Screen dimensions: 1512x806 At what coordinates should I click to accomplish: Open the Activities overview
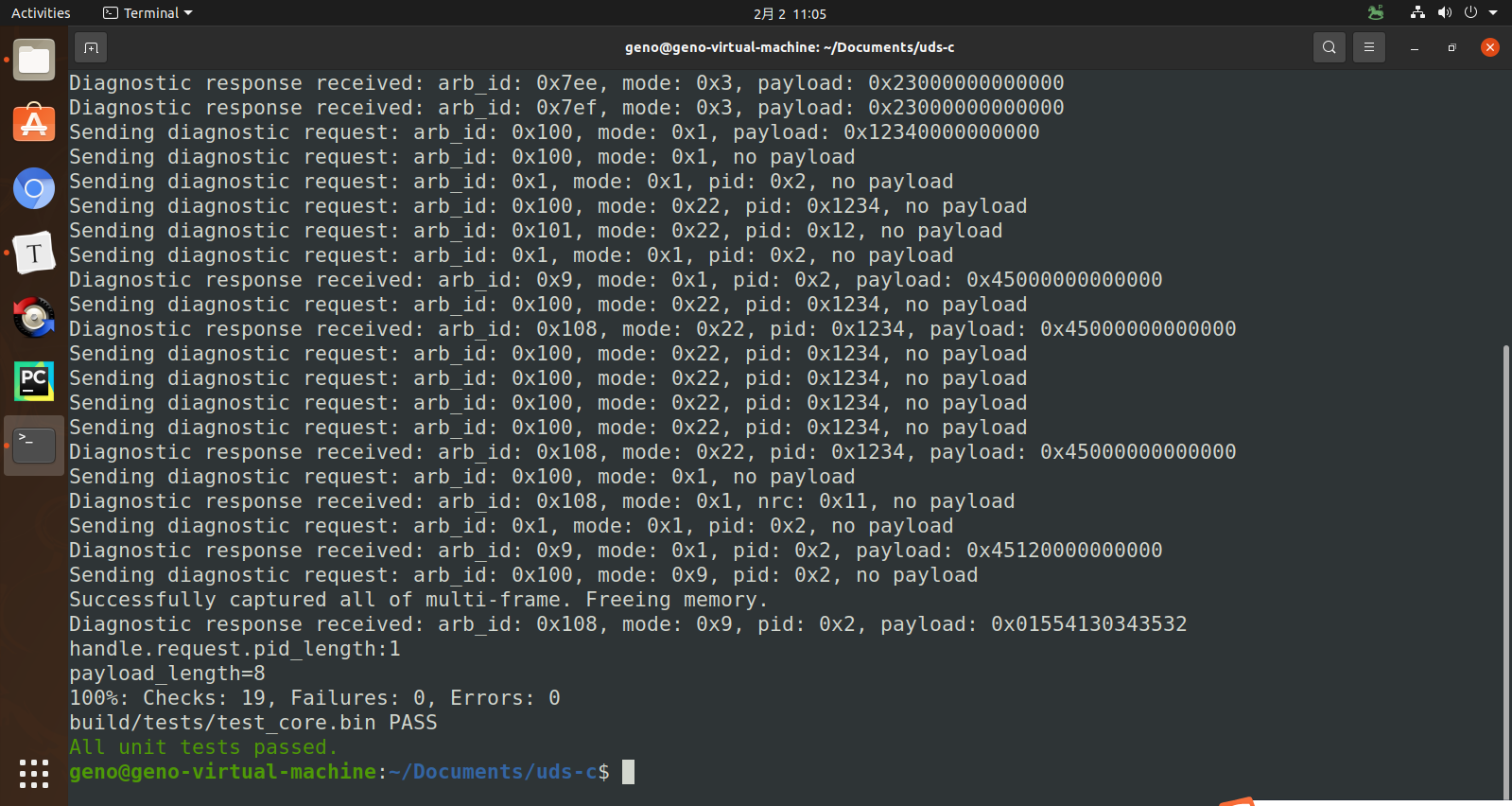click(x=41, y=13)
